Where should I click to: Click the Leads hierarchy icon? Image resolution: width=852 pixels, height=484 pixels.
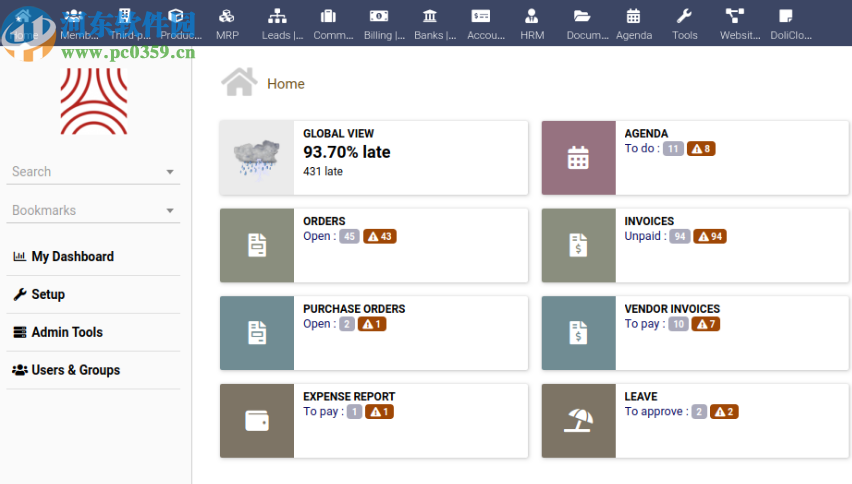278,17
